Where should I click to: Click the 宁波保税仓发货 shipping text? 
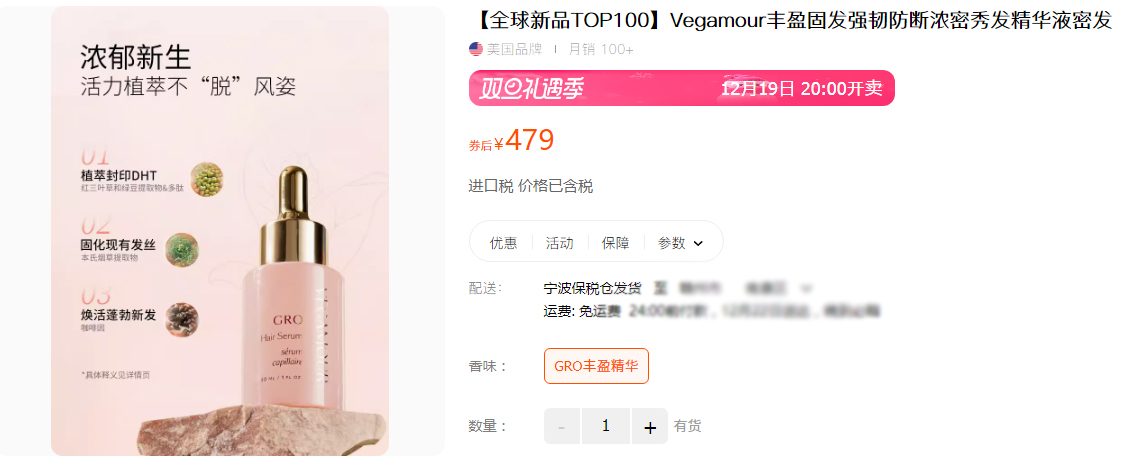pos(592,289)
